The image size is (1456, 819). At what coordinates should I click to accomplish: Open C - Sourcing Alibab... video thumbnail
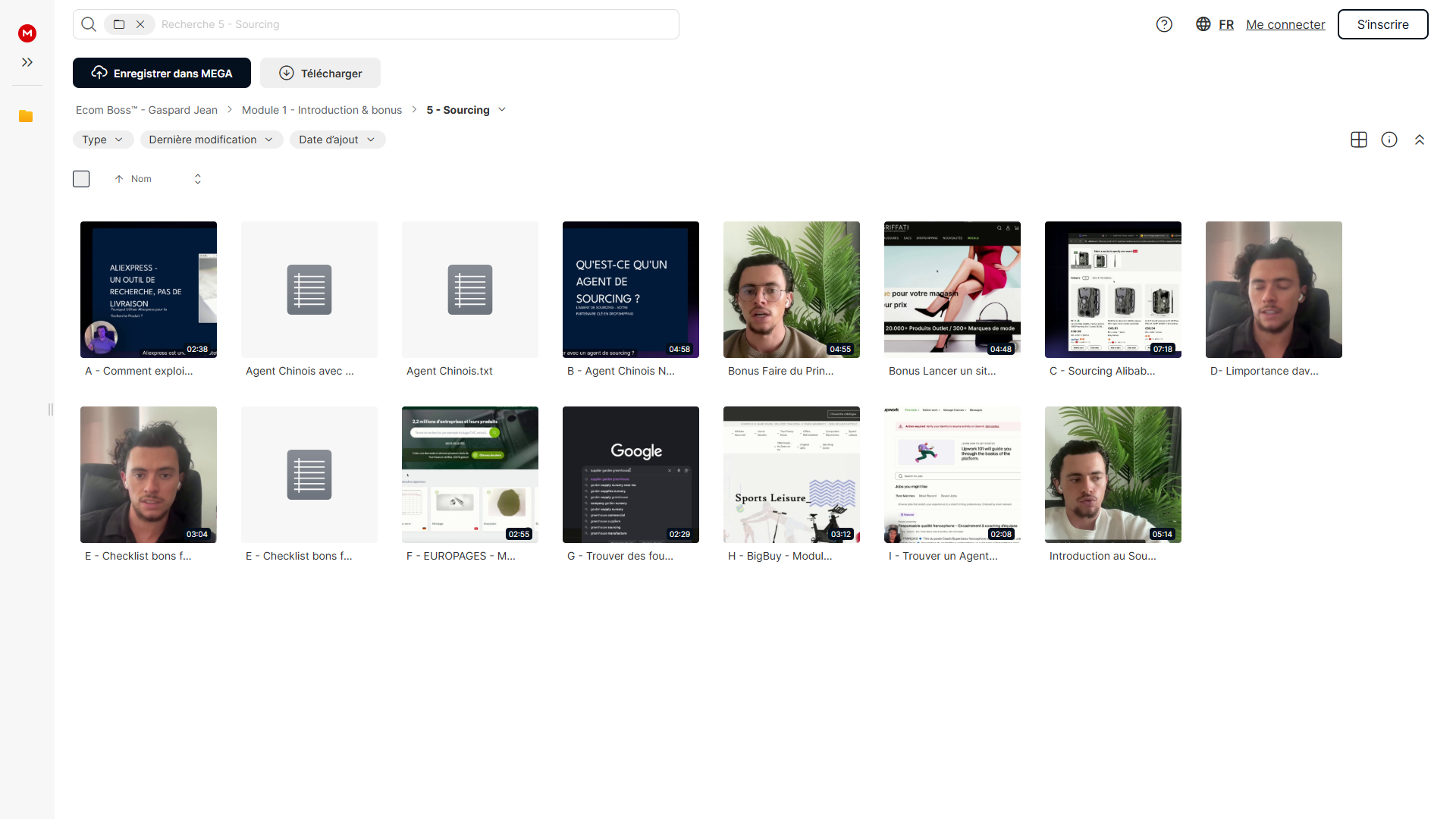(1113, 290)
